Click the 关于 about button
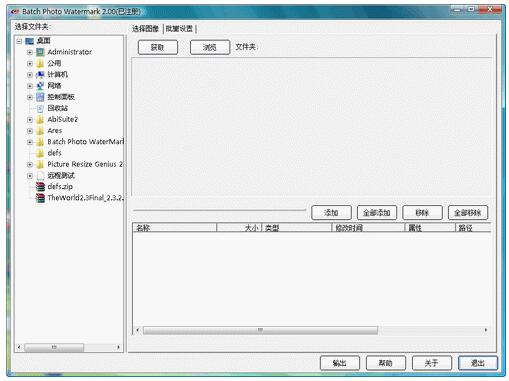 (x=432, y=363)
